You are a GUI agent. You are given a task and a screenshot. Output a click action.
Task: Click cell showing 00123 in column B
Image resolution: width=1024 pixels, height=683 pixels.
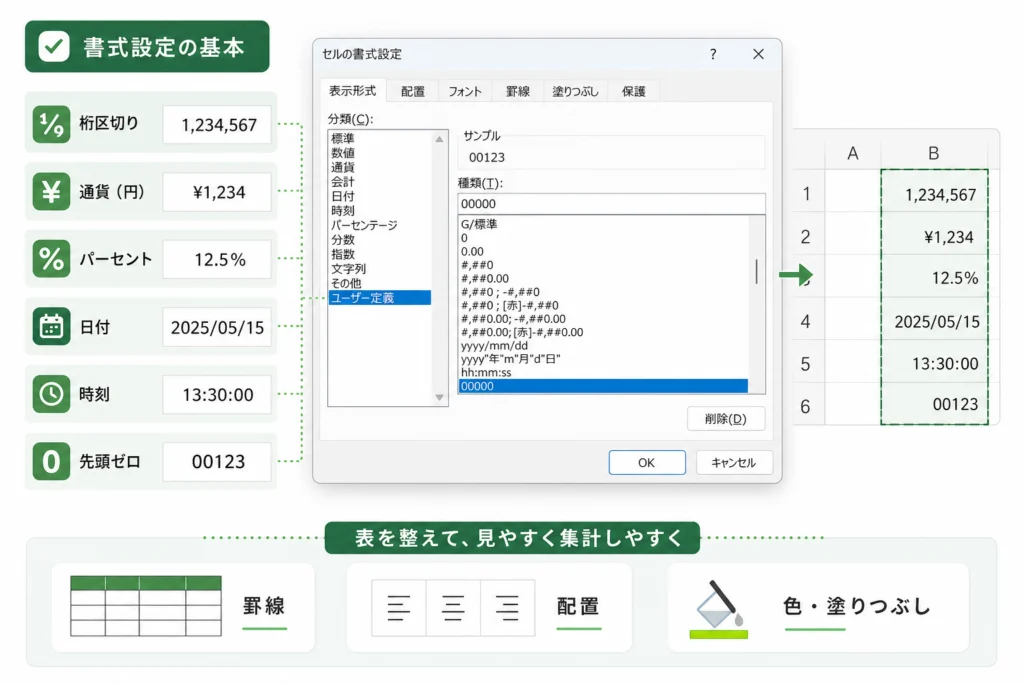tap(935, 404)
